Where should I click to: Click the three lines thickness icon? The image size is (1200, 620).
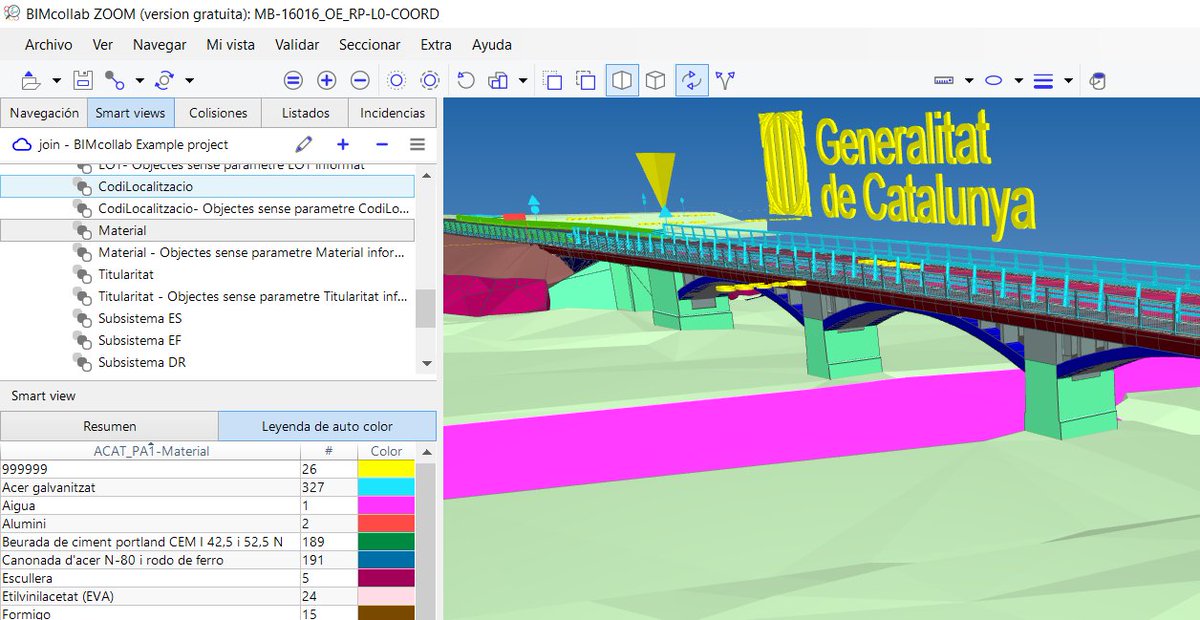tap(1043, 80)
